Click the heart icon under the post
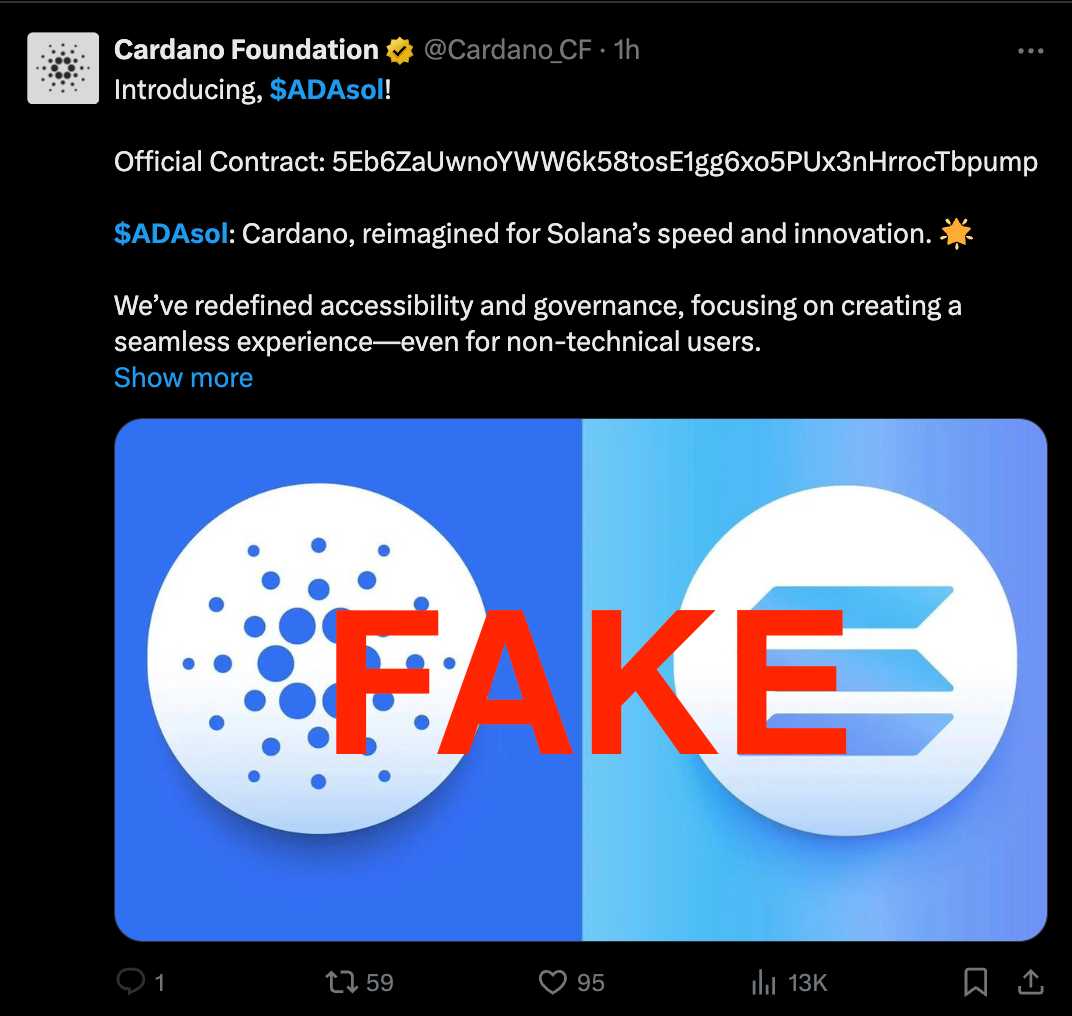 click(x=553, y=982)
